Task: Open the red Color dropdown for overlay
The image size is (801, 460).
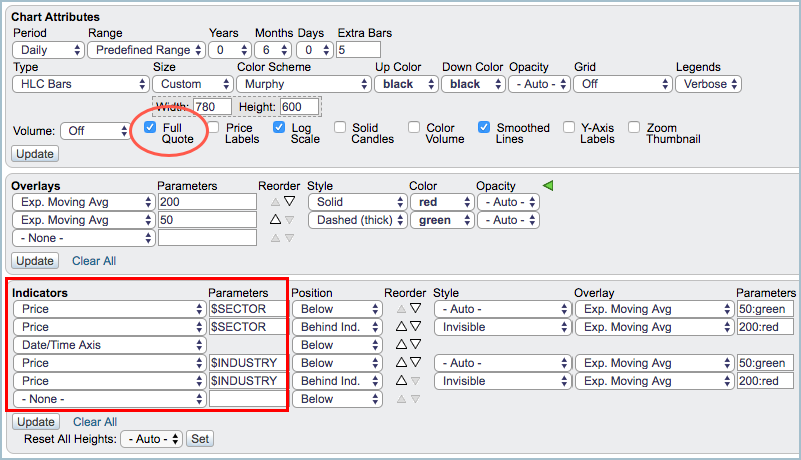Action: tap(437, 202)
